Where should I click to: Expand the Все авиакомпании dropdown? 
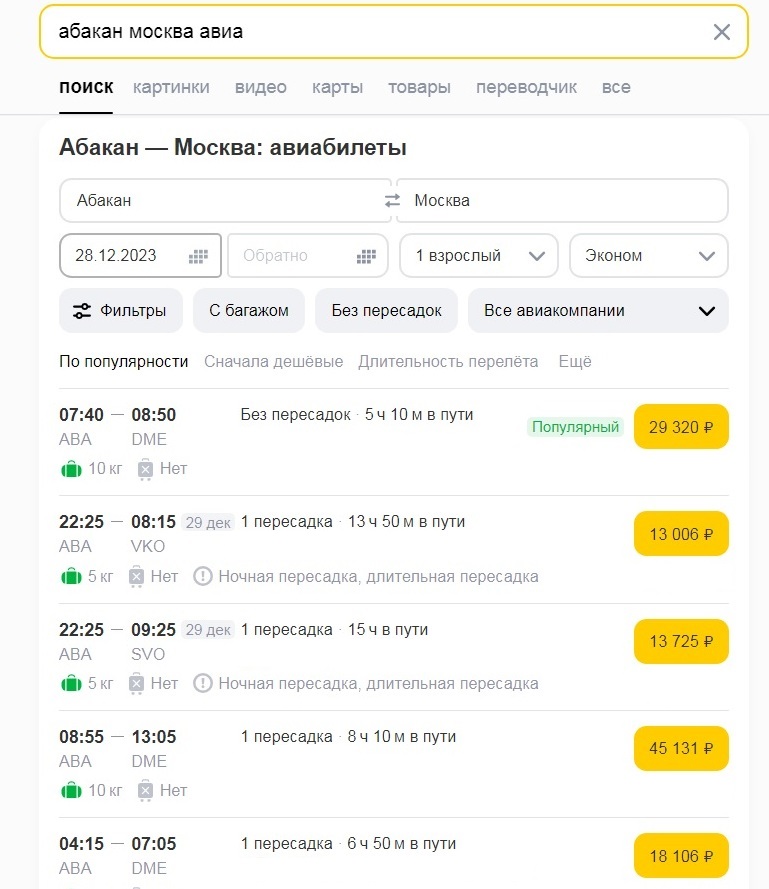point(598,311)
